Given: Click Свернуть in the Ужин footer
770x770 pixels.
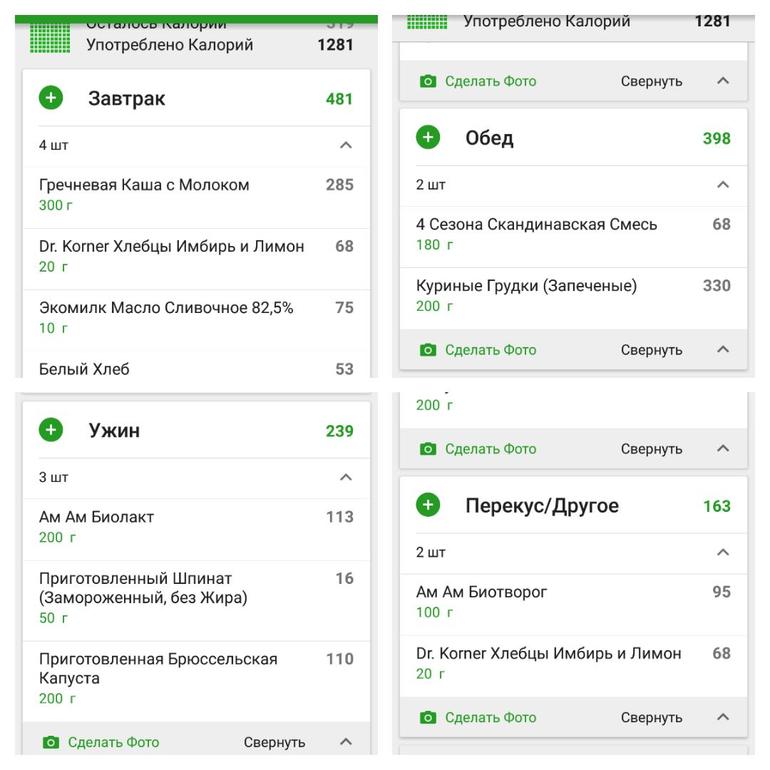Looking at the screenshot, I should [x=274, y=742].
